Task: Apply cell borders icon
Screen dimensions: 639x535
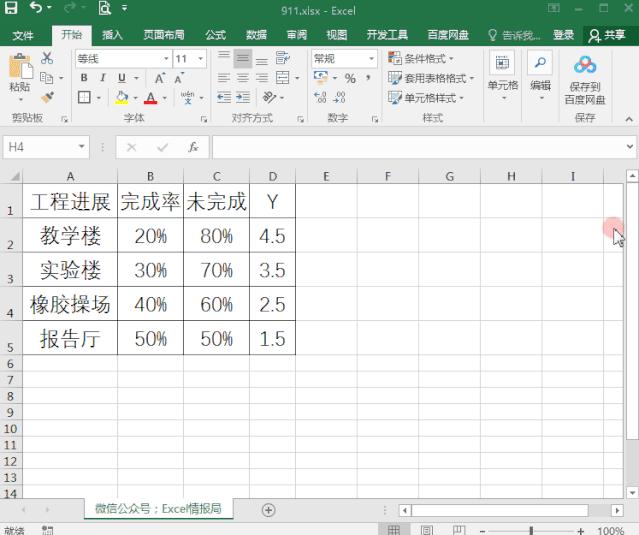Action: click(x=84, y=97)
